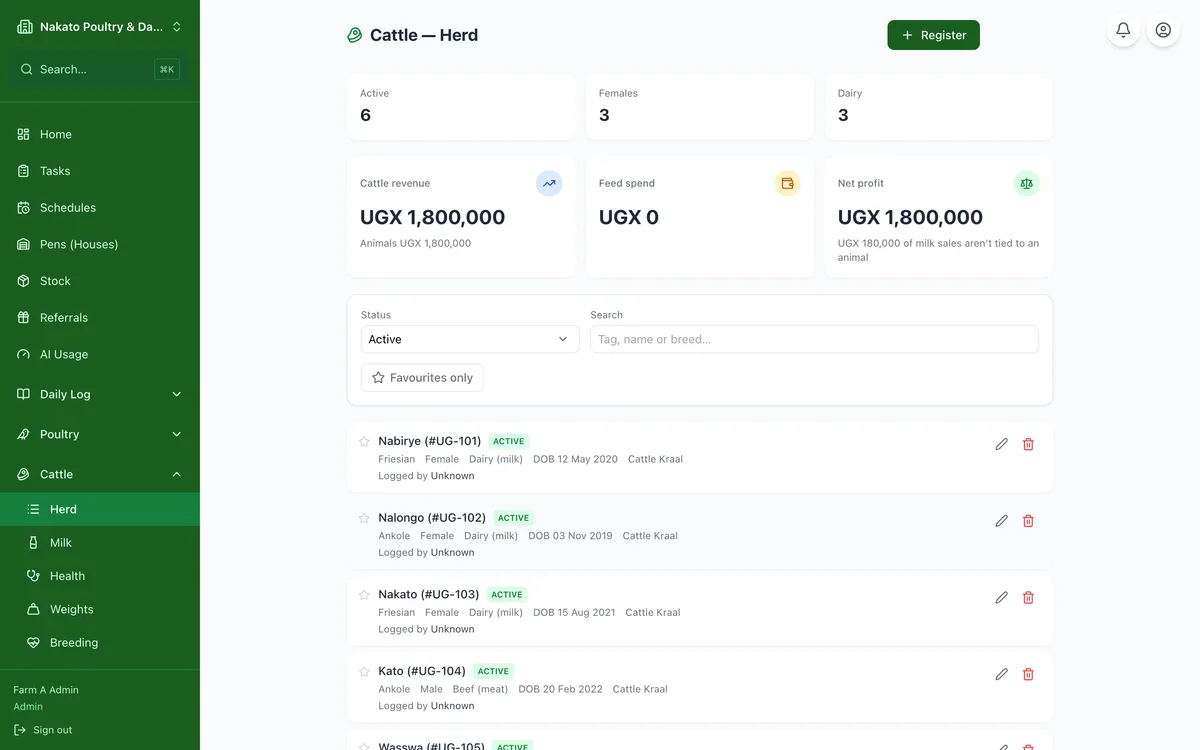This screenshot has height=750, width=1200.
Task: Click the AI Usage gauge icon
Action: [x=24, y=354]
